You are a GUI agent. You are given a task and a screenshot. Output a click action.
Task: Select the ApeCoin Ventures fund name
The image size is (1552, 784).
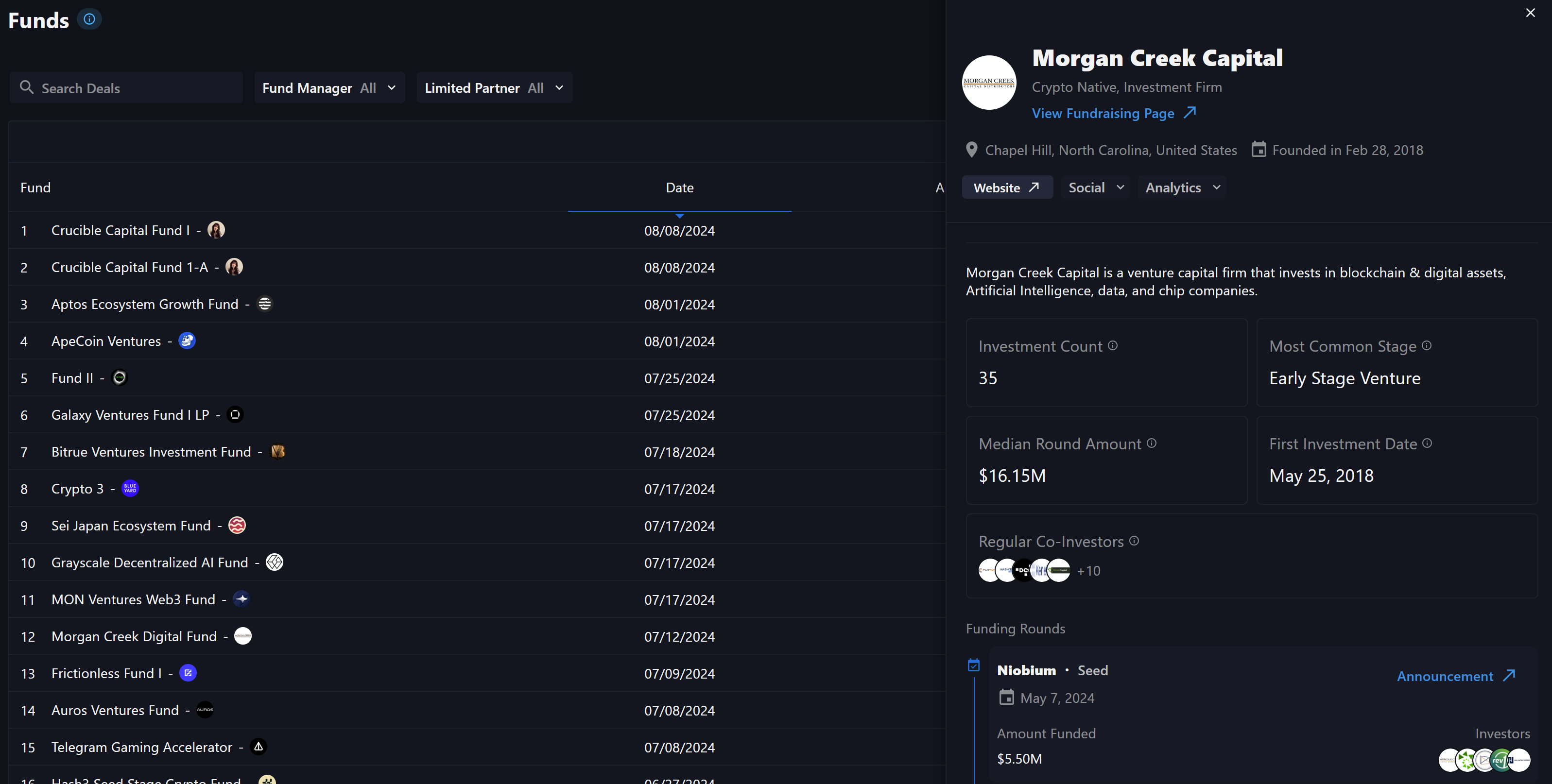pos(106,341)
